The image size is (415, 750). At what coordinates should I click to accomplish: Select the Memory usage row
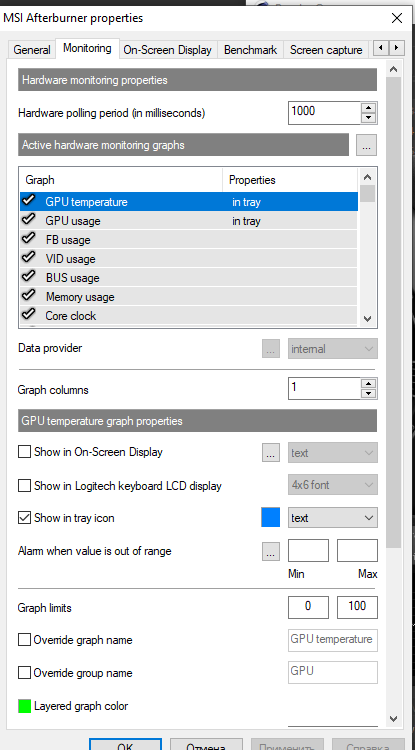[189, 297]
